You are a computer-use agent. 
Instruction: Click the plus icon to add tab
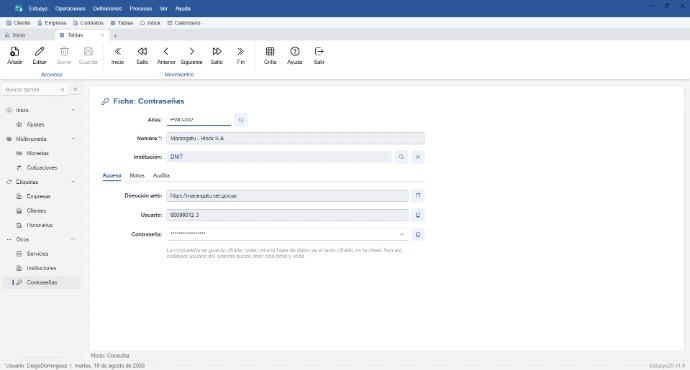coord(115,36)
